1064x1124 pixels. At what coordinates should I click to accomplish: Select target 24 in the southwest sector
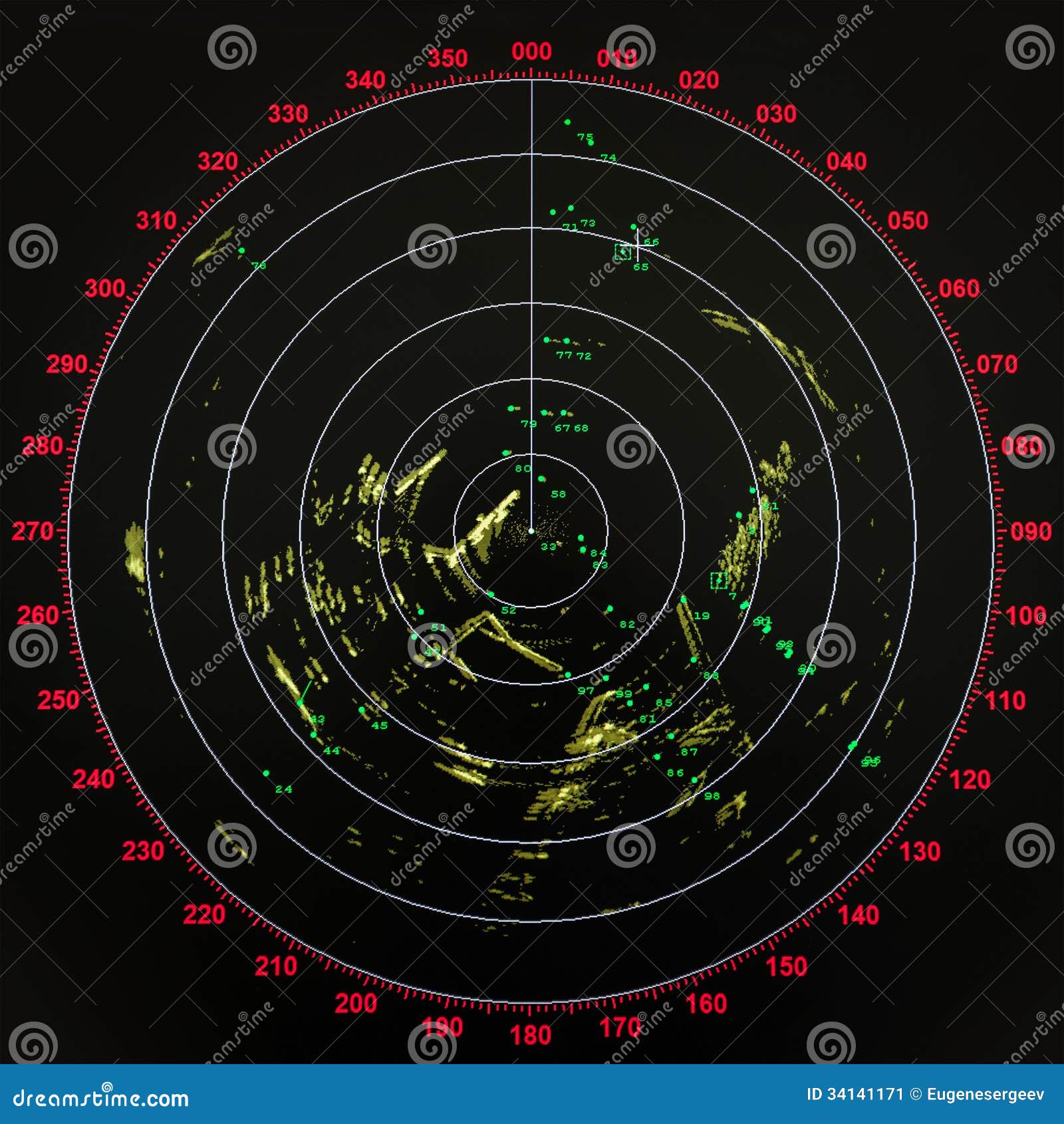coord(267,774)
